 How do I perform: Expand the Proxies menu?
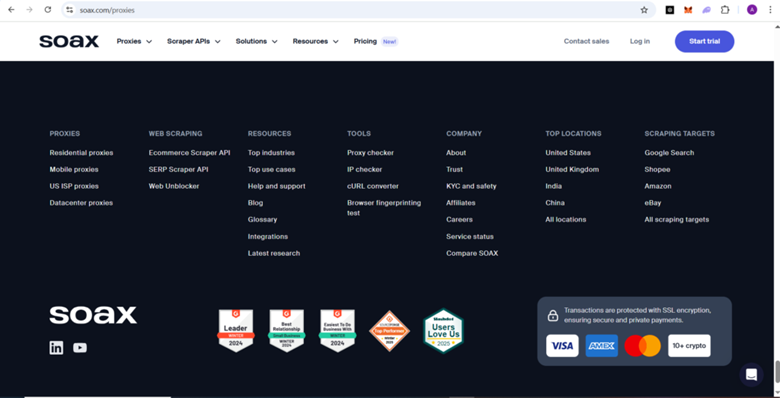point(134,41)
